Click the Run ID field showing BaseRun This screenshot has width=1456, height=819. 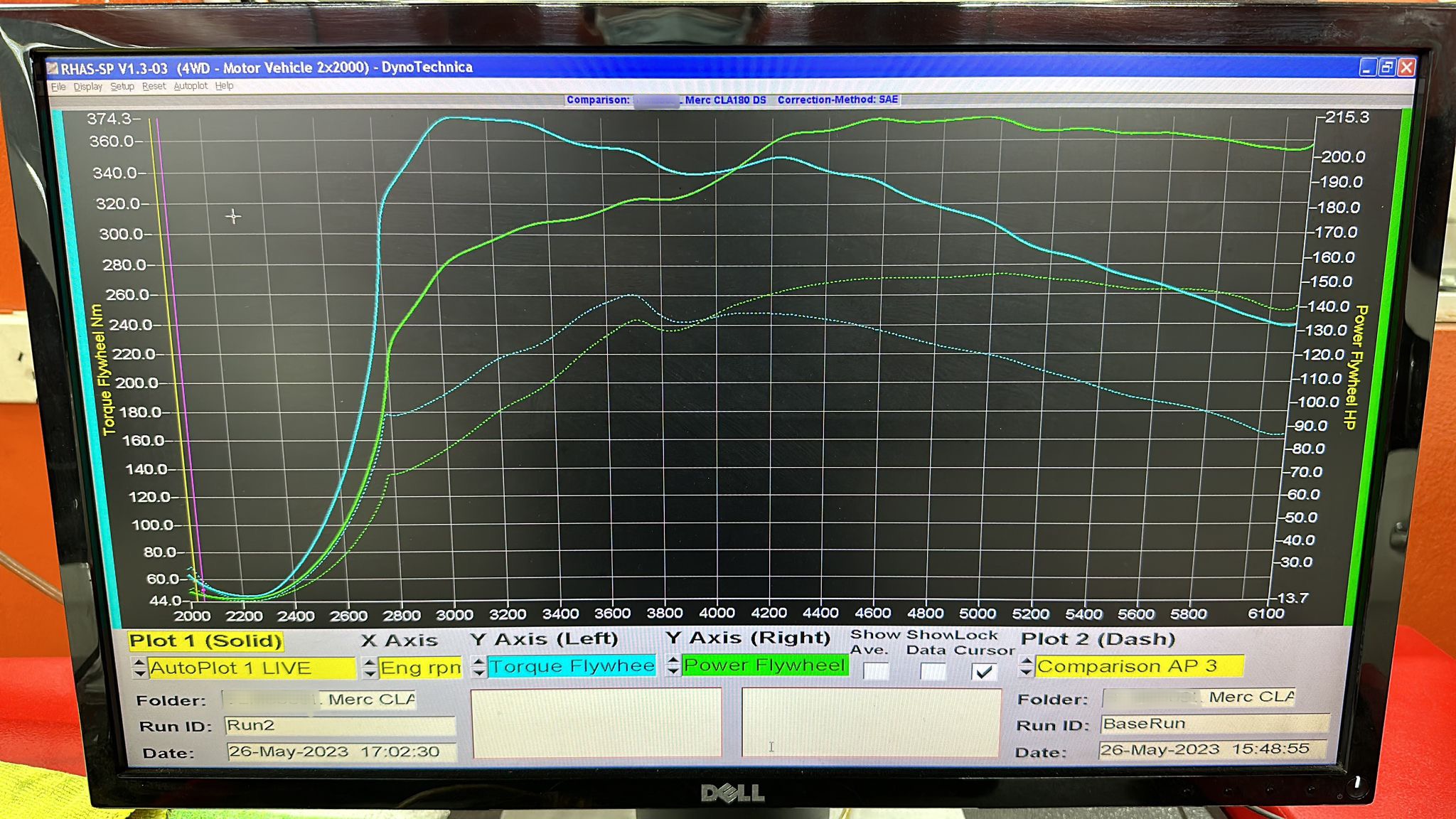pos(1215,724)
